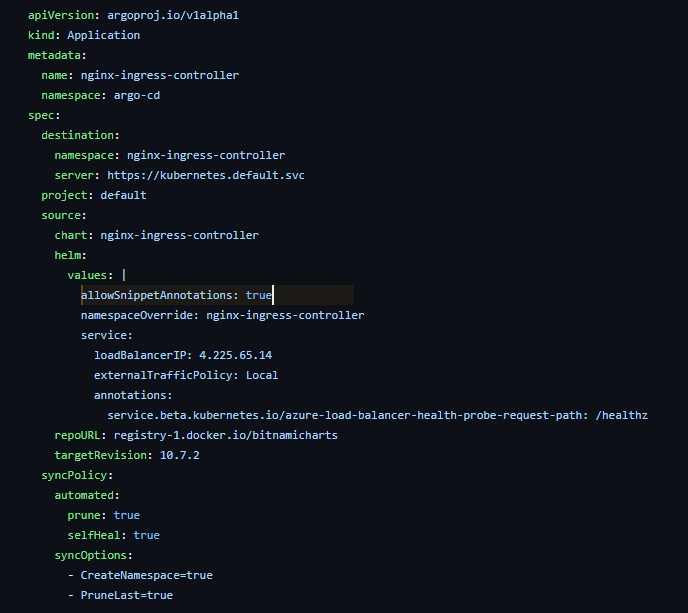The image size is (688, 613).
Task: Click the chart value 'nginx-ingress-controller'
Action: [x=179, y=235]
